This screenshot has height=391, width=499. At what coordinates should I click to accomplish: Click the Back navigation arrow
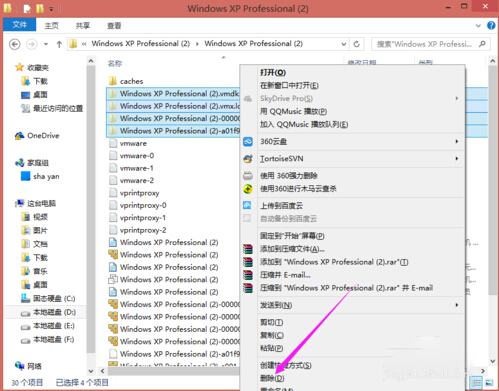tap(15, 44)
